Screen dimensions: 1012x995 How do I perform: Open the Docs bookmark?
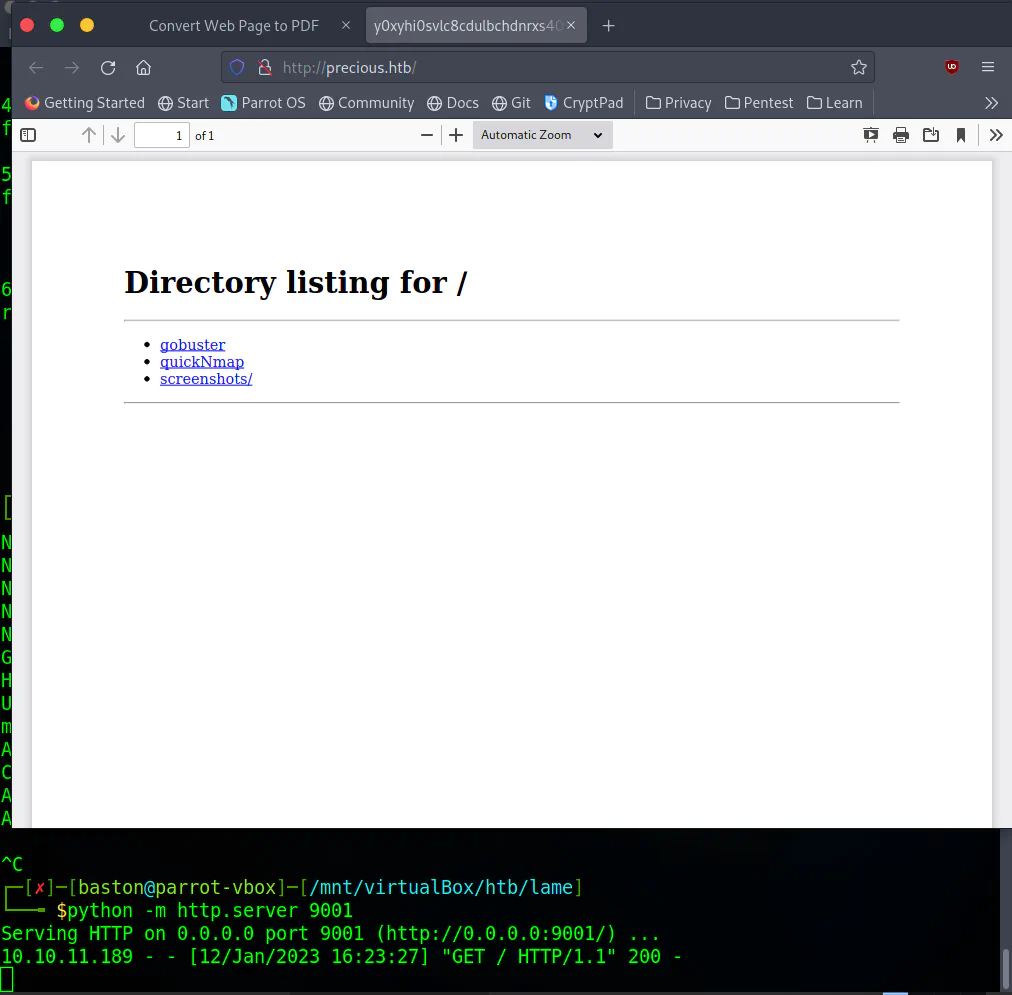(453, 103)
